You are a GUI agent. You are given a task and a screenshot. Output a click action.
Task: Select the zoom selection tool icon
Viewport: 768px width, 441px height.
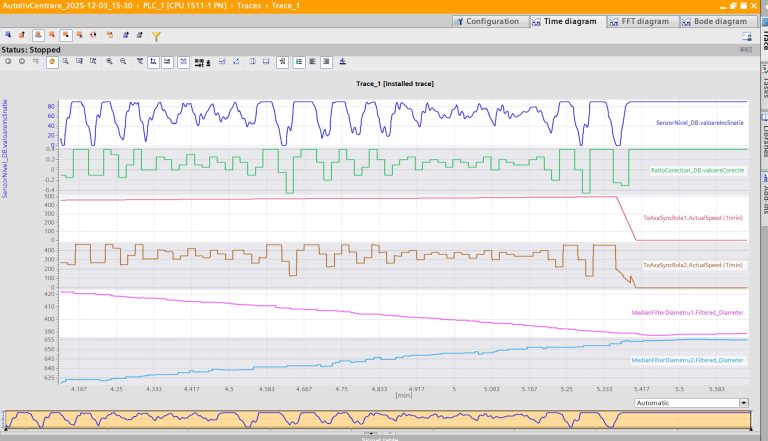pyautogui.click(x=66, y=62)
